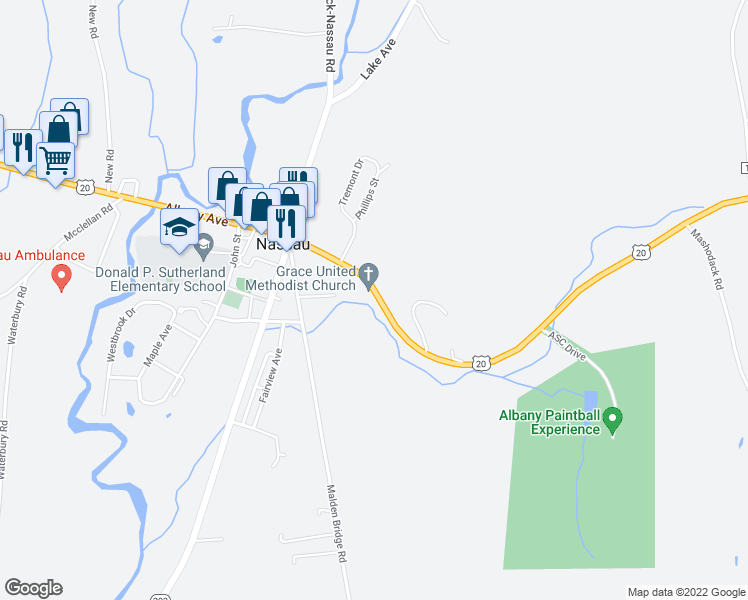The height and width of the screenshot is (600, 748).
Task: Open the Google logo link
Action: click(33, 588)
